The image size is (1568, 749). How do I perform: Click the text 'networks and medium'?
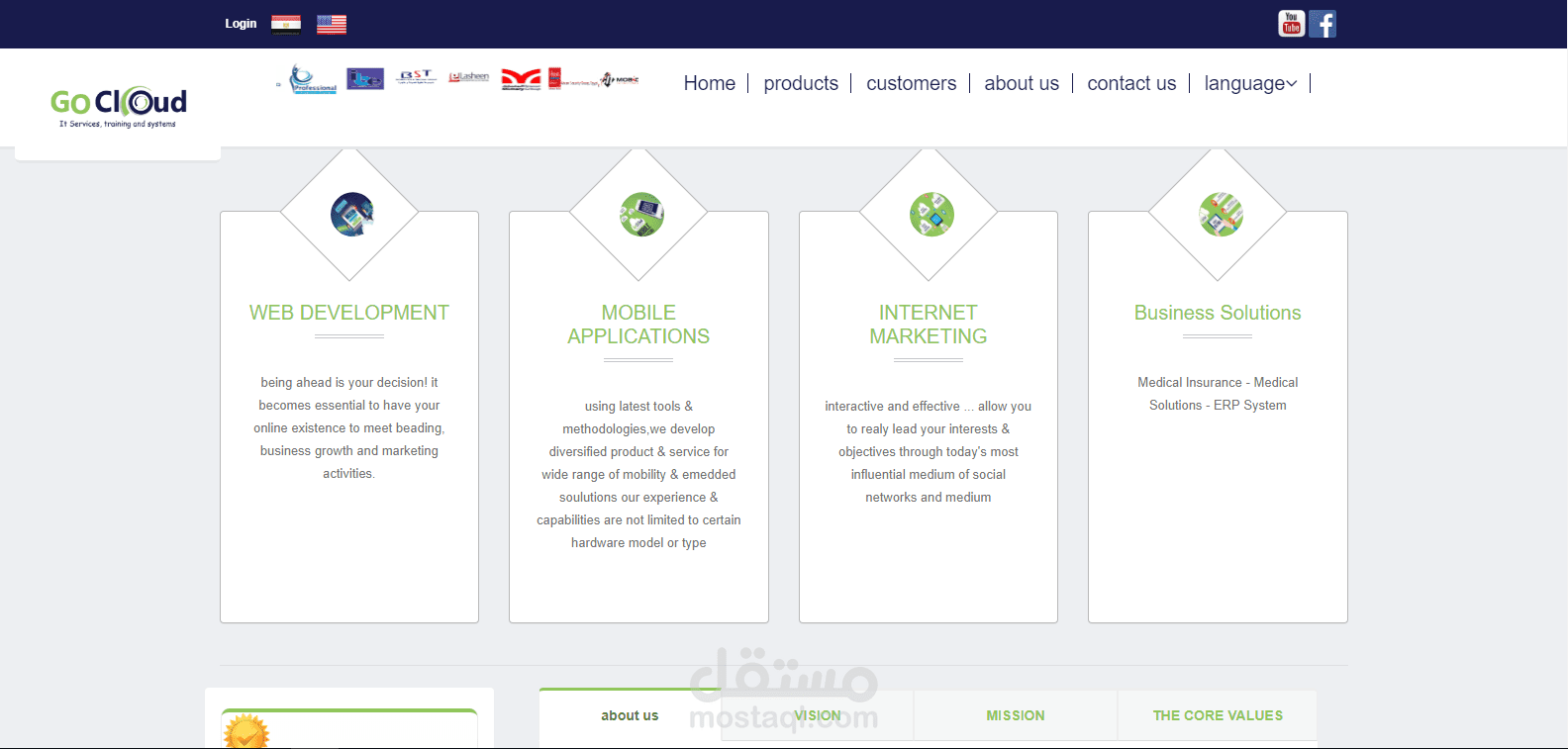929,497
